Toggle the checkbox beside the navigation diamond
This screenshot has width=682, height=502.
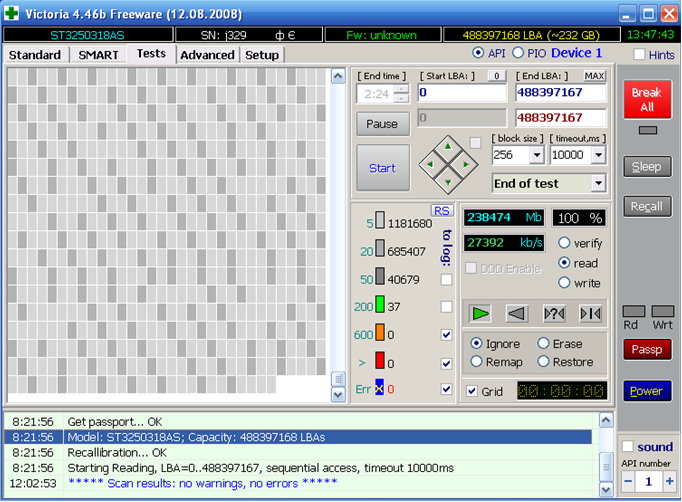coord(476,143)
